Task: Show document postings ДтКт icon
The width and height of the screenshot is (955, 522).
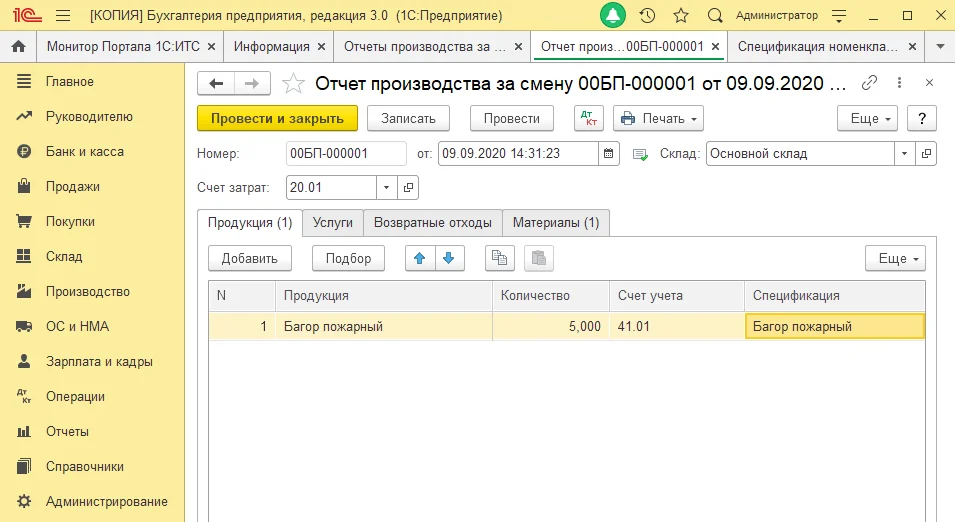Action: pos(589,118)
